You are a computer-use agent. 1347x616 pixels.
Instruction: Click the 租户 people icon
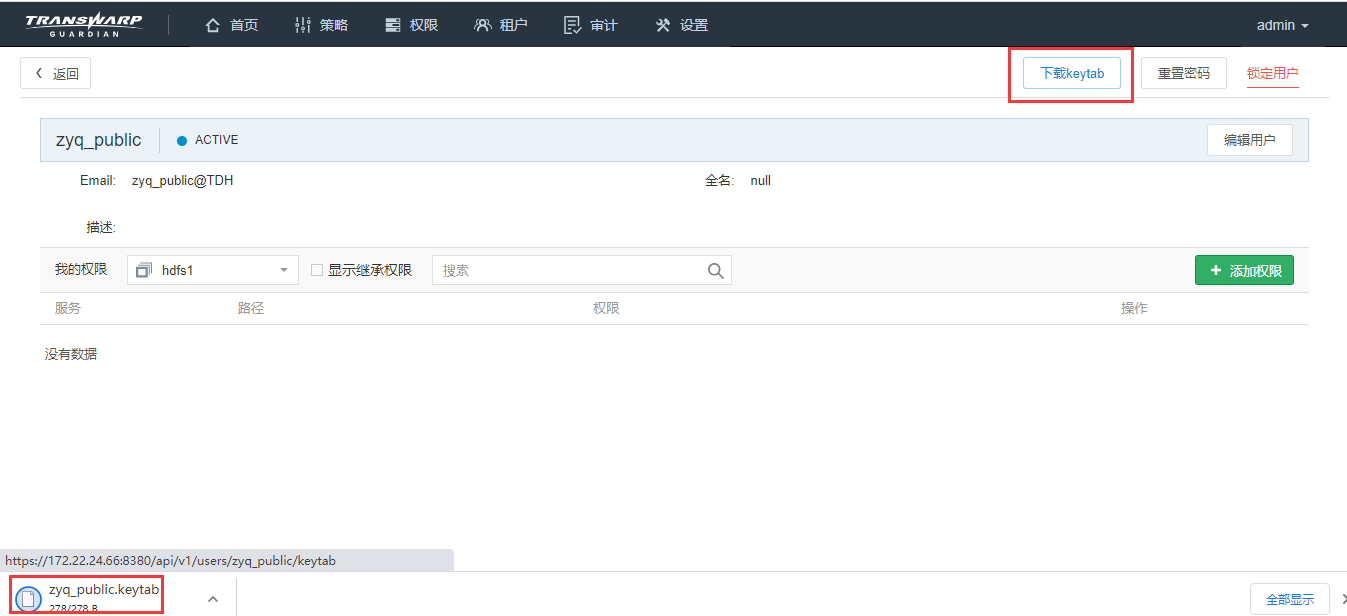tap(483, 25)
